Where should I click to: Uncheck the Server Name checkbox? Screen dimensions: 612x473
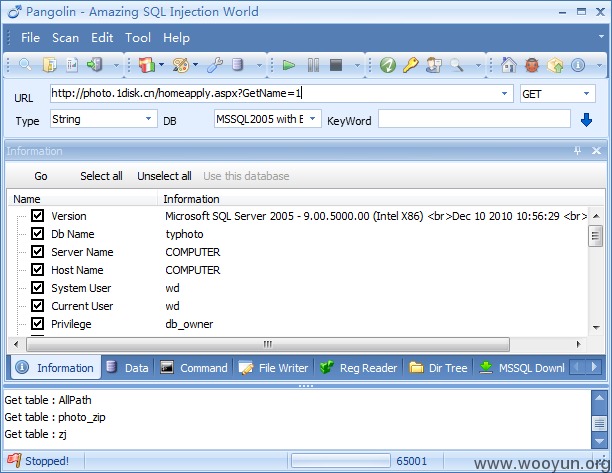click(x=37, y=251)
